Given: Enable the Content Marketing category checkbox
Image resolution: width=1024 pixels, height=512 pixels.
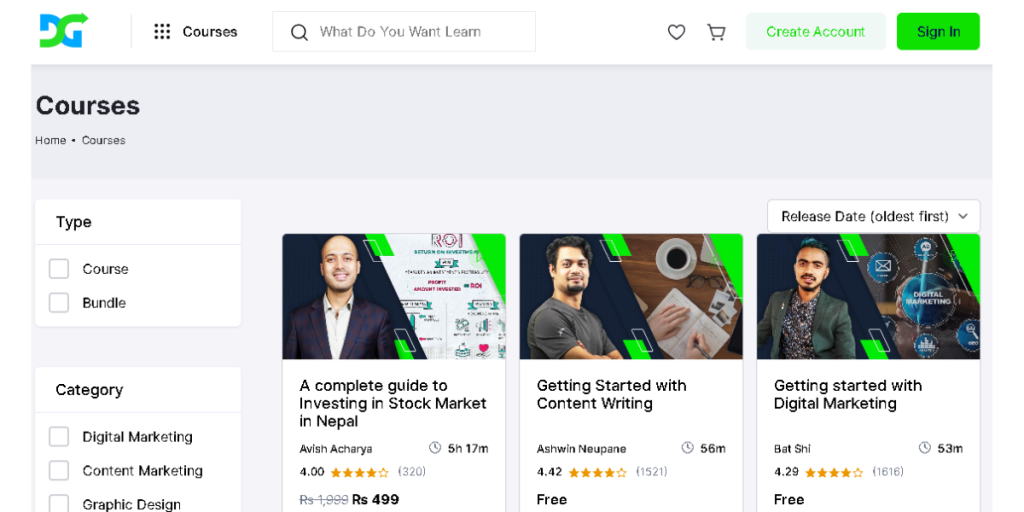Looking at the screenshot, I should (59, 470).
